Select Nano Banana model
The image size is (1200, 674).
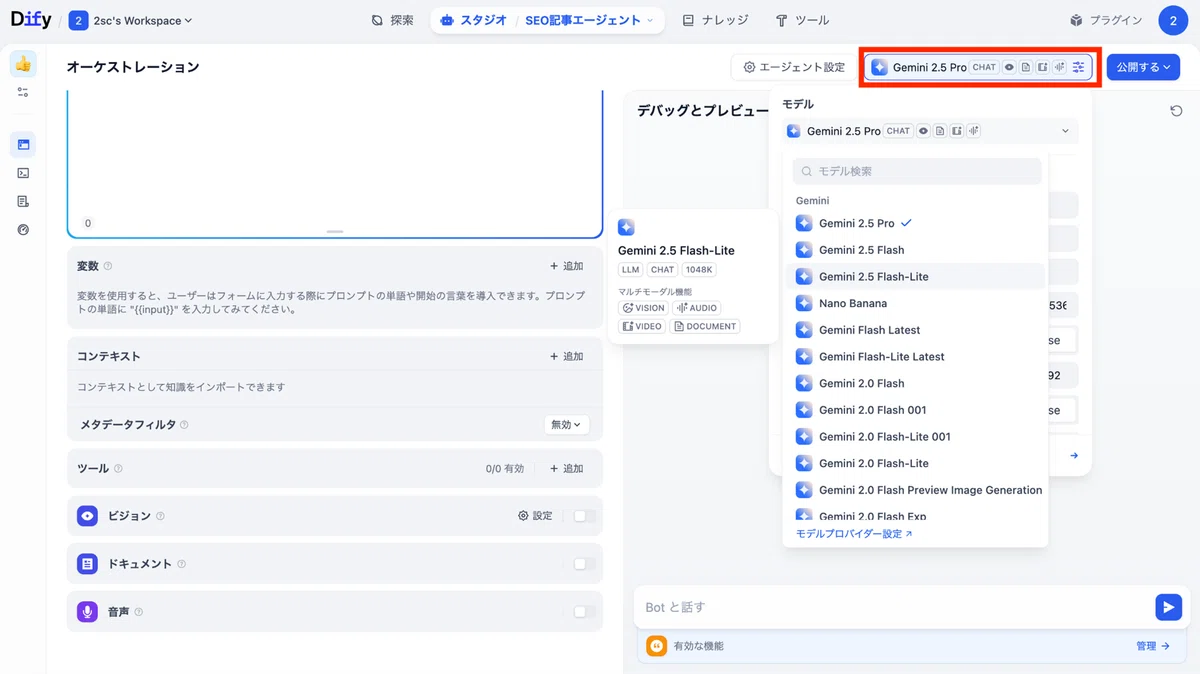916,303
